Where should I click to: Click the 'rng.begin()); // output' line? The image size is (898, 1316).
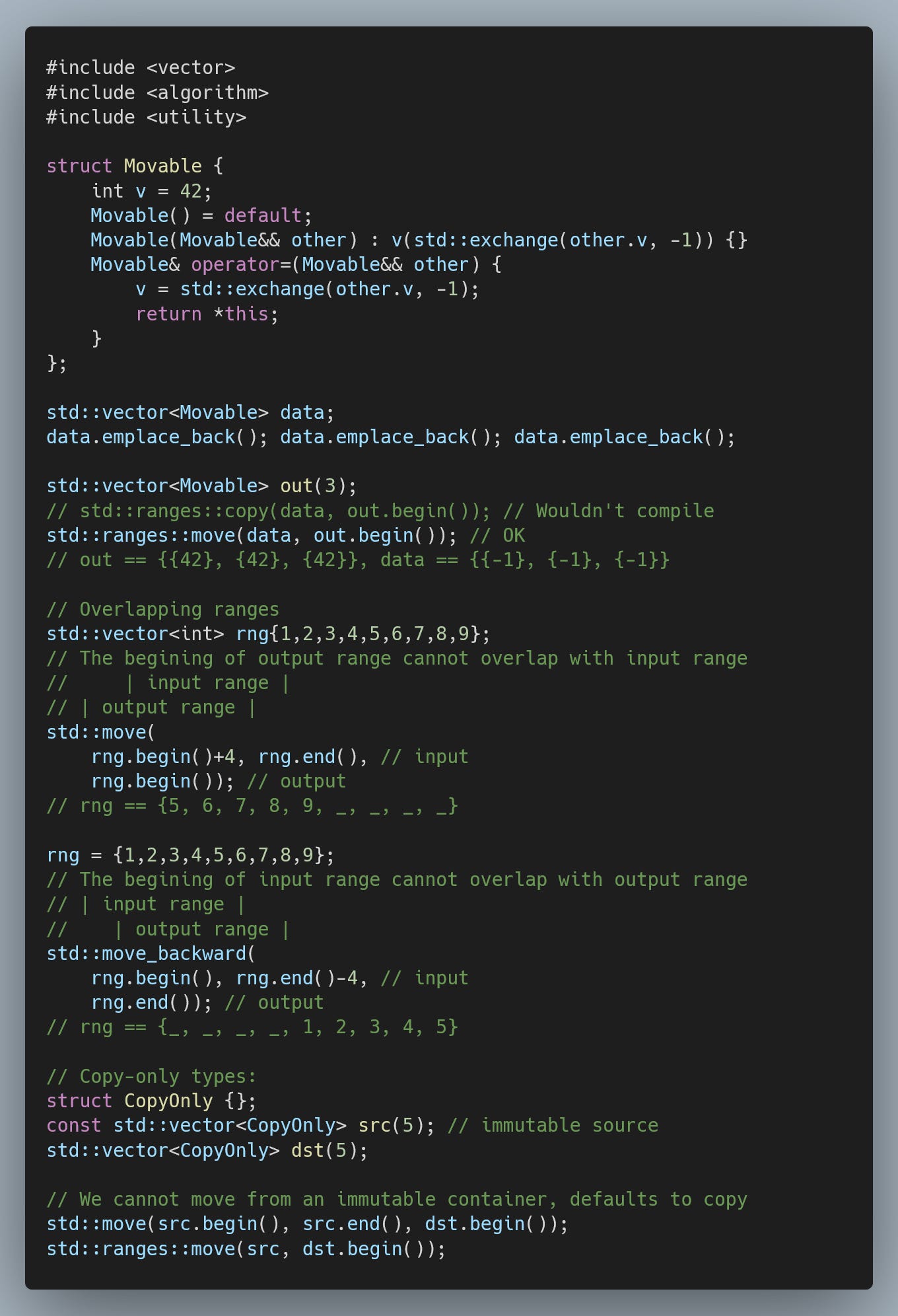218,782
